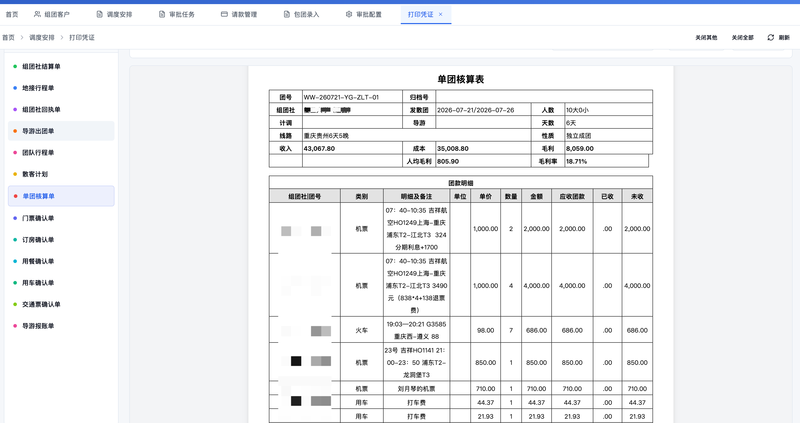The height and width of the screenshot is (423, 800).
Task: Click tour number WW-260721-YG-ZLT-01
Action: (341, 97)
